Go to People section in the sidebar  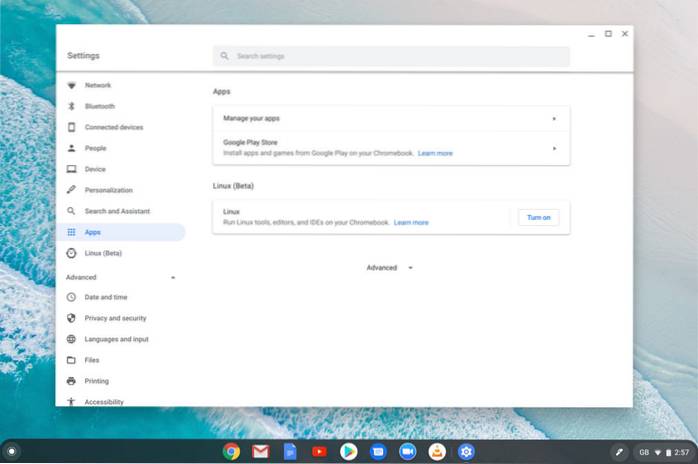coord(95,148)
